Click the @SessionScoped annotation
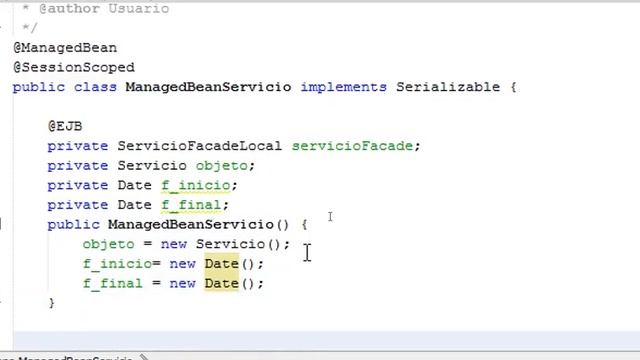This screenshot has width=640, height=360. 74,67
